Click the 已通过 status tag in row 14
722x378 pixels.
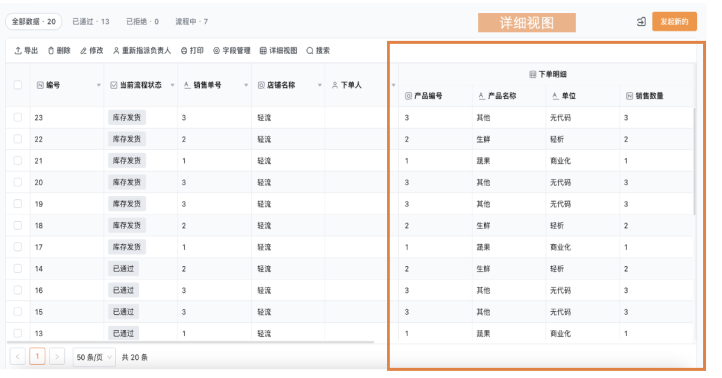point(123,268)
